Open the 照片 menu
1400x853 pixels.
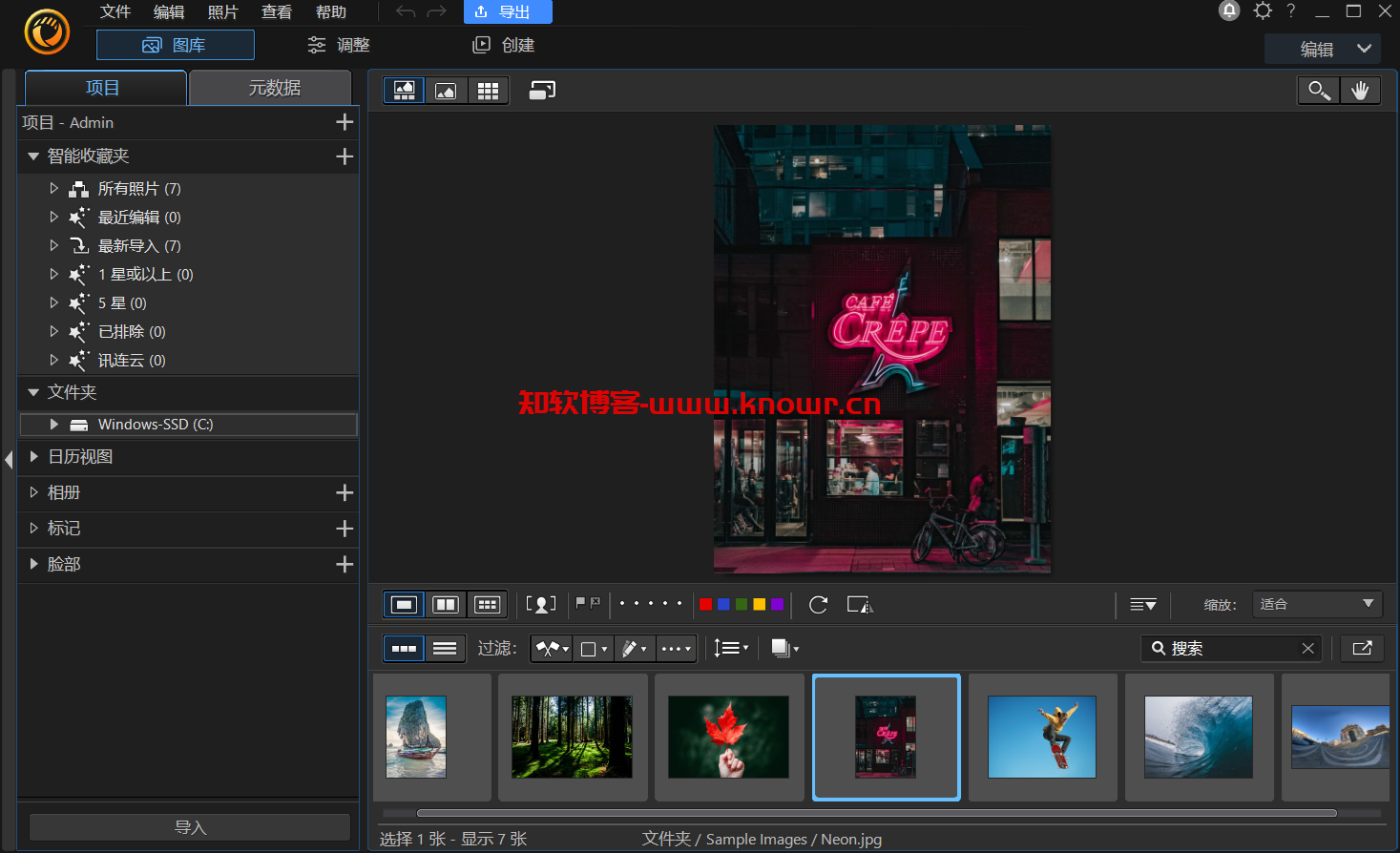[222, 11]
